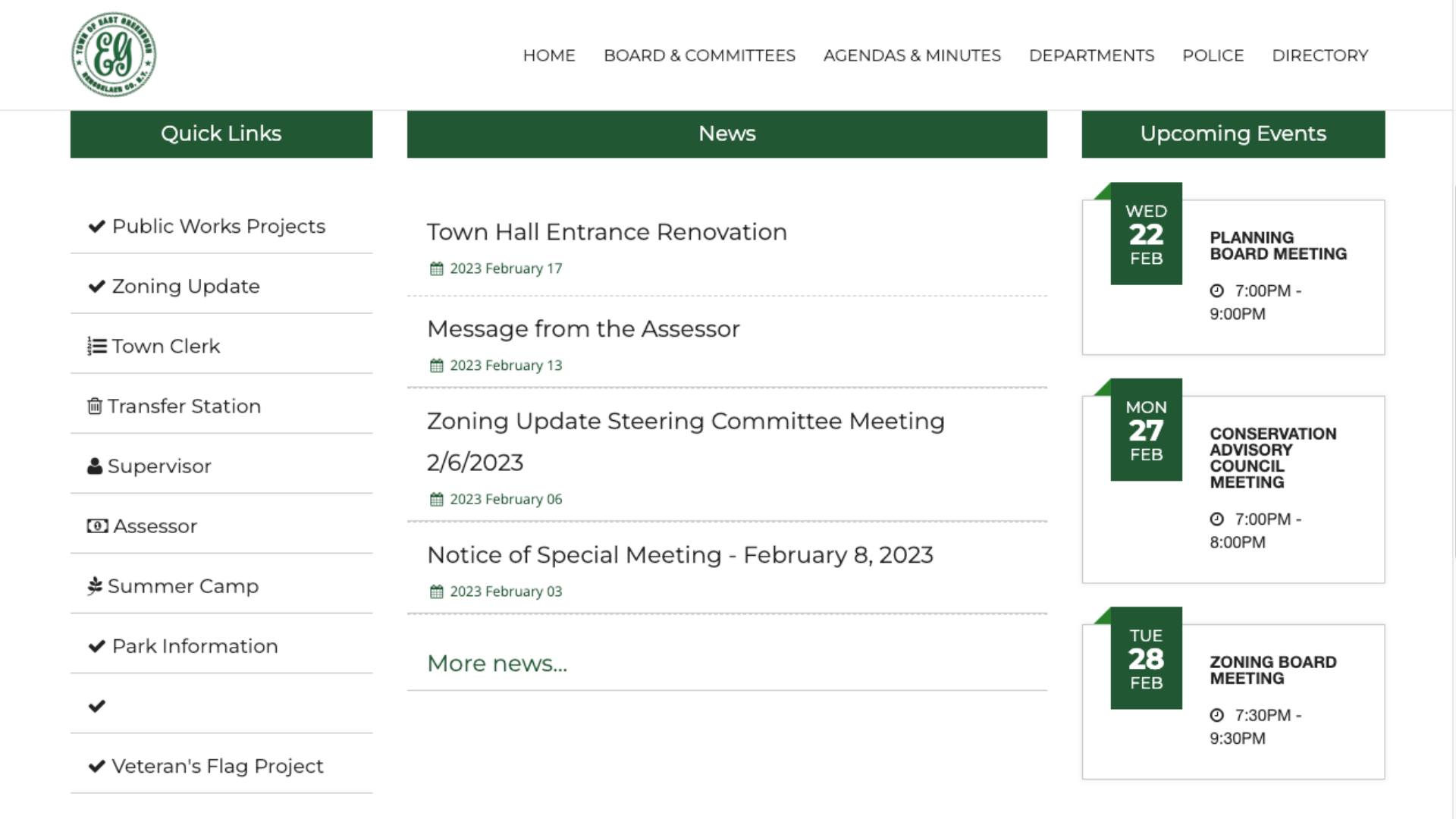Click the More news... link

click(497, 664)
